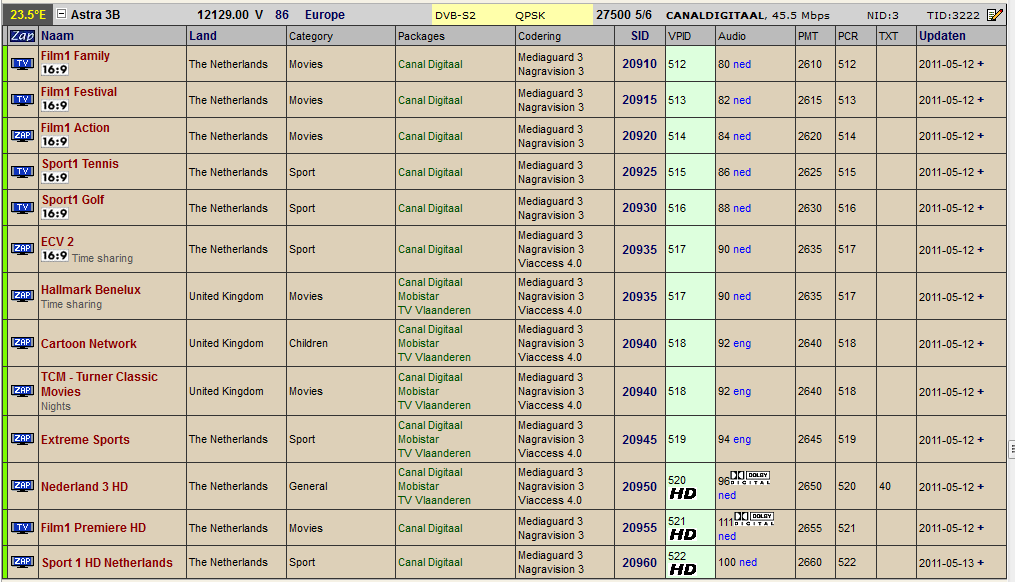Expand update details plus for Hallmark Benelux
1015x582 pixels.
[981, 297]
